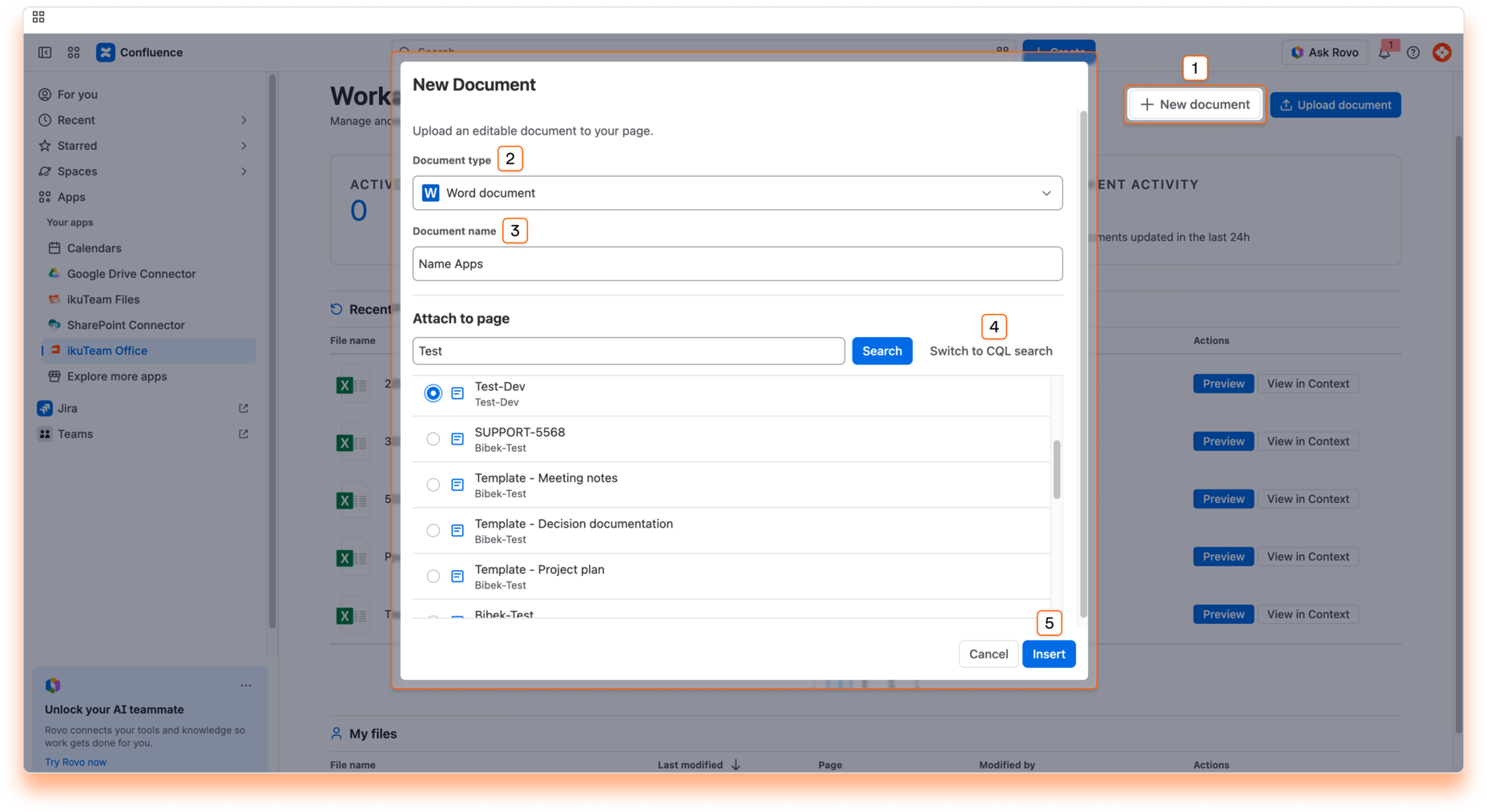Open the notifications bell icon

click(1384, 52)
